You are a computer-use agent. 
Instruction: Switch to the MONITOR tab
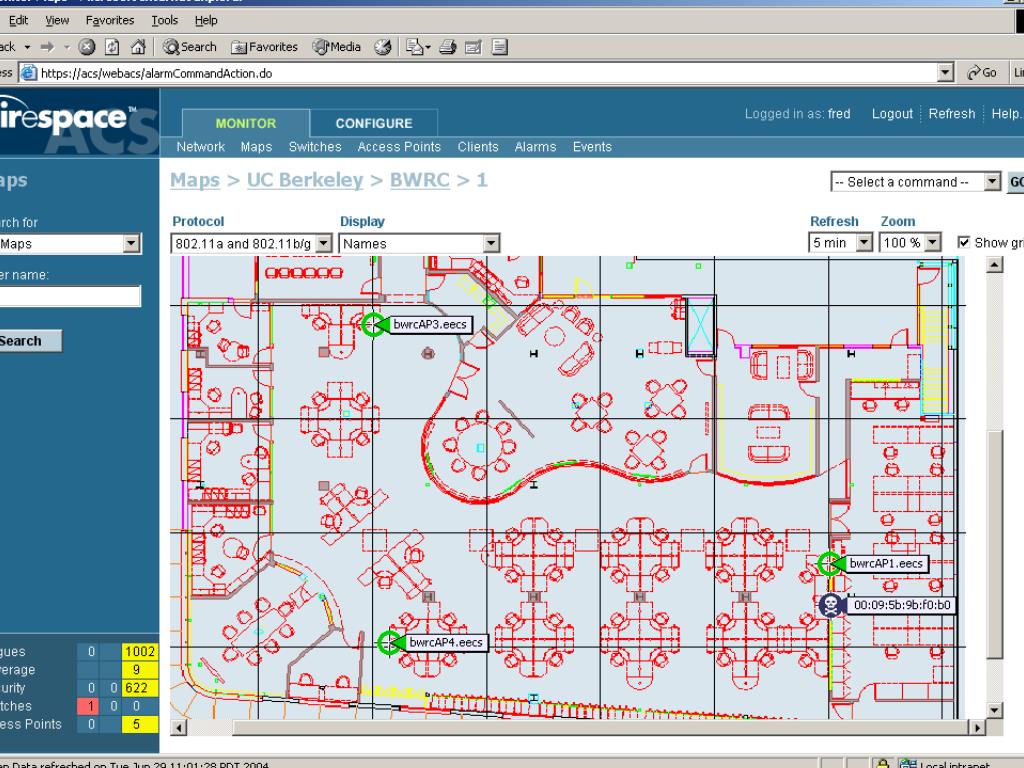tap(246, 123)
